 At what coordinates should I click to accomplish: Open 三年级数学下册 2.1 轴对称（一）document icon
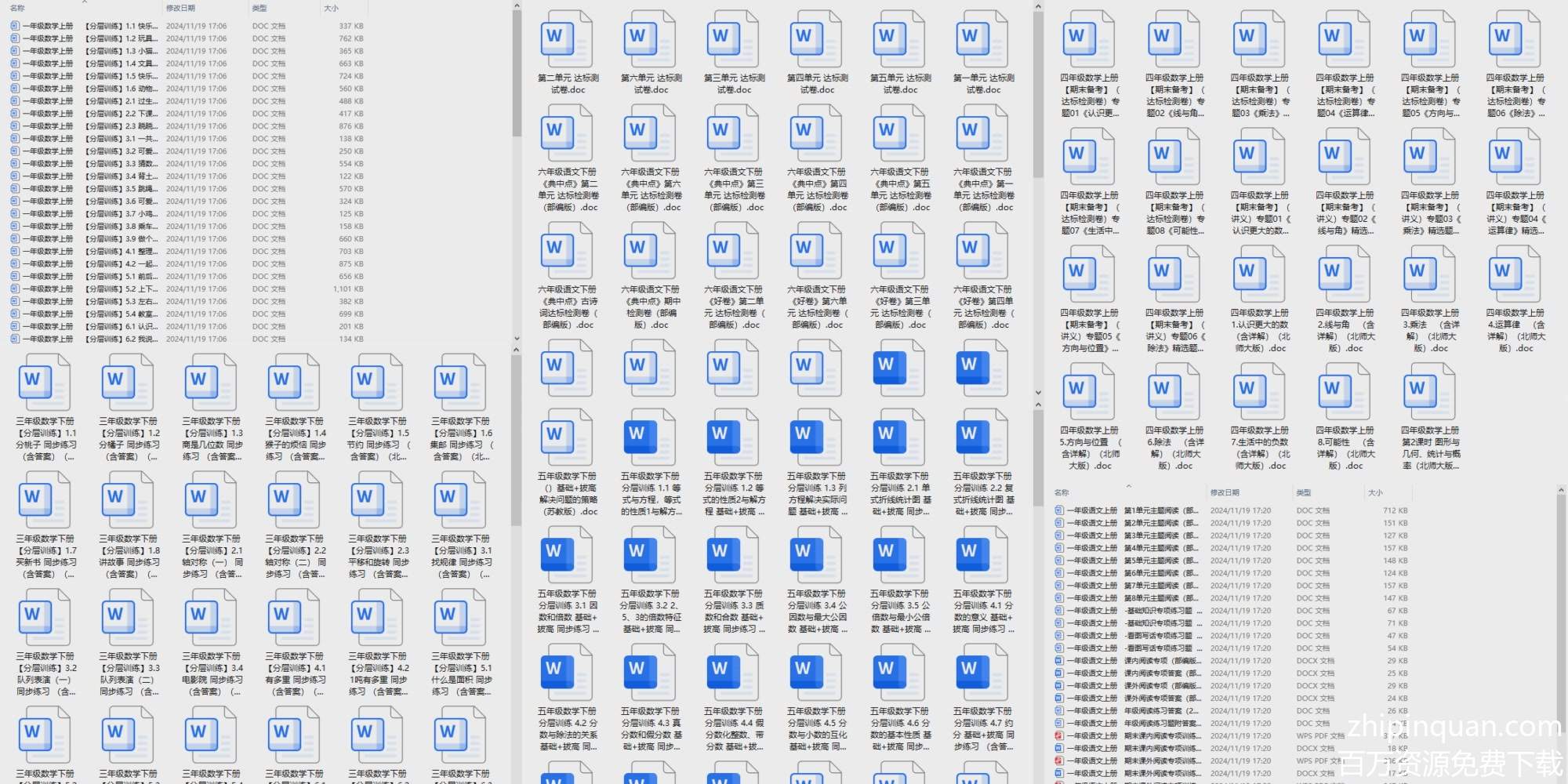(x=211, y=500)
